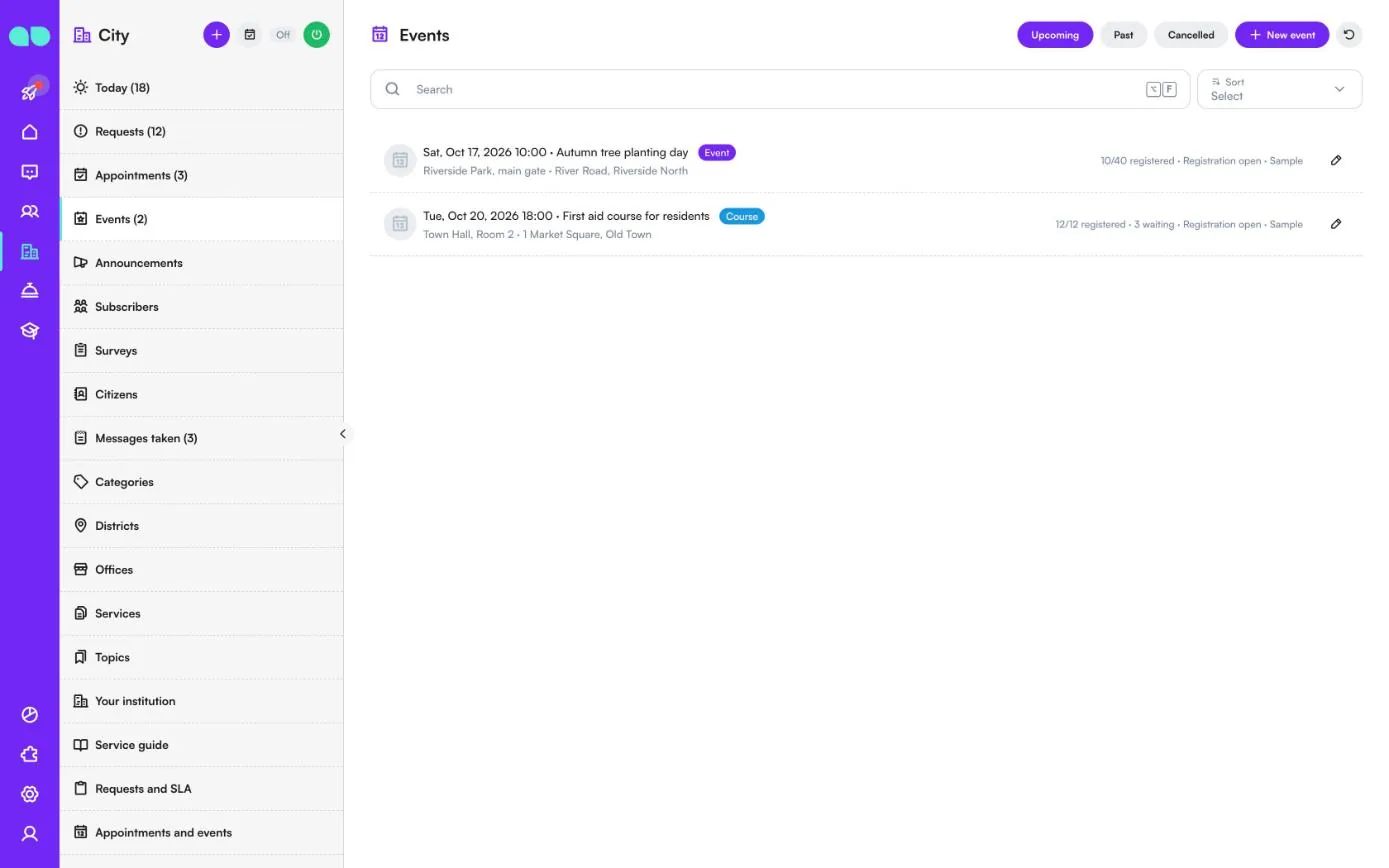Open Messages taken (3) in the sidebar
The height and width of the screenshot is (868, 1389).
click(x=201, y=438)
